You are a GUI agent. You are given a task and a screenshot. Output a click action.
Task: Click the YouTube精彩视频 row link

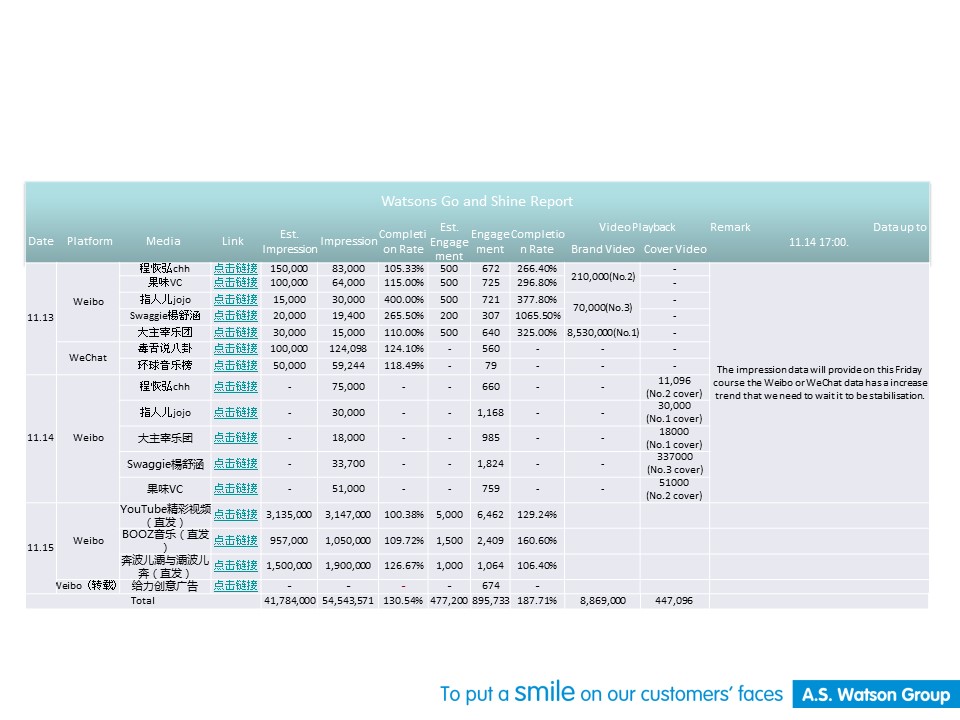pyautogui.click(x=235, y=515)
